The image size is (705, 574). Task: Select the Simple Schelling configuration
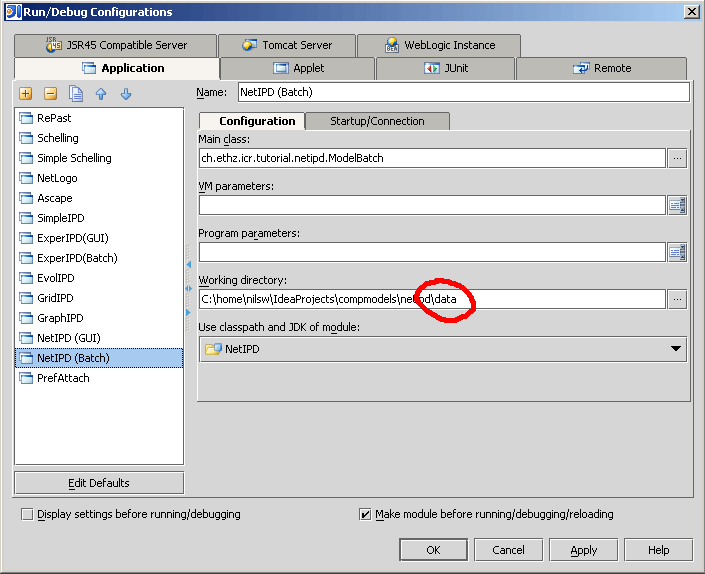click(x=99, y=158)
